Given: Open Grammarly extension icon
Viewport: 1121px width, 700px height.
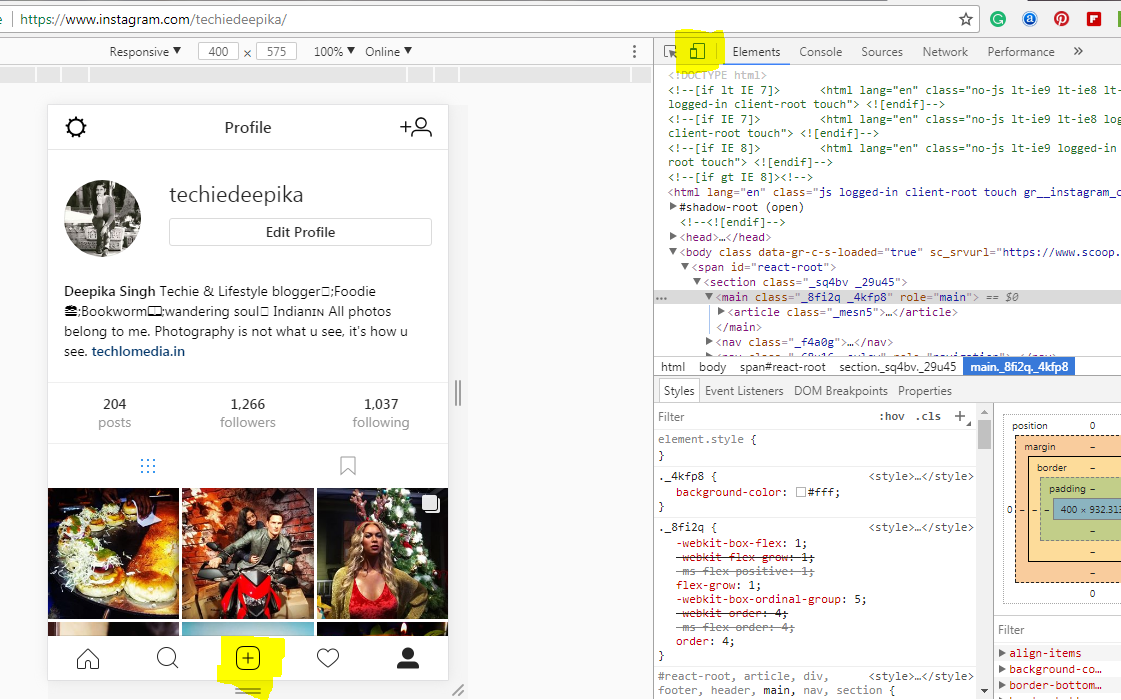Looking at the screenshot, I should pos(998,19).
